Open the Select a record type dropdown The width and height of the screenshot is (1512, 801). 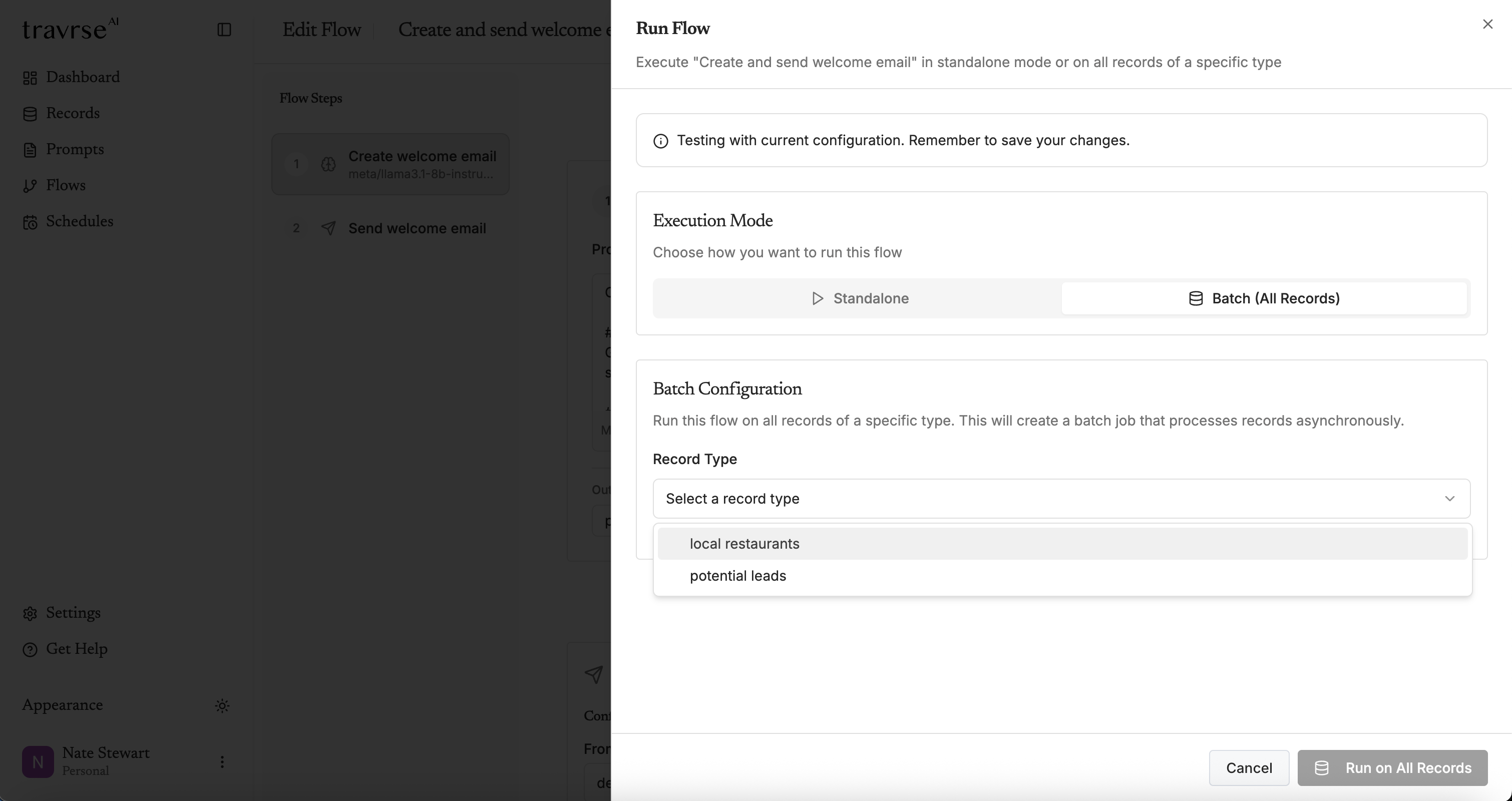click(x=1060, y=498)
